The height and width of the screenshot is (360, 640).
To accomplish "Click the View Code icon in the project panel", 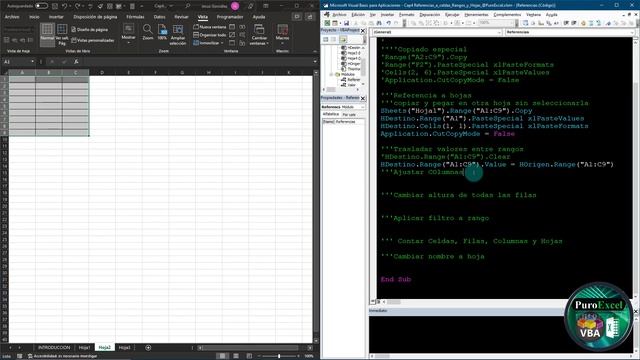I will pyautogui.click(x=326, y=40).
